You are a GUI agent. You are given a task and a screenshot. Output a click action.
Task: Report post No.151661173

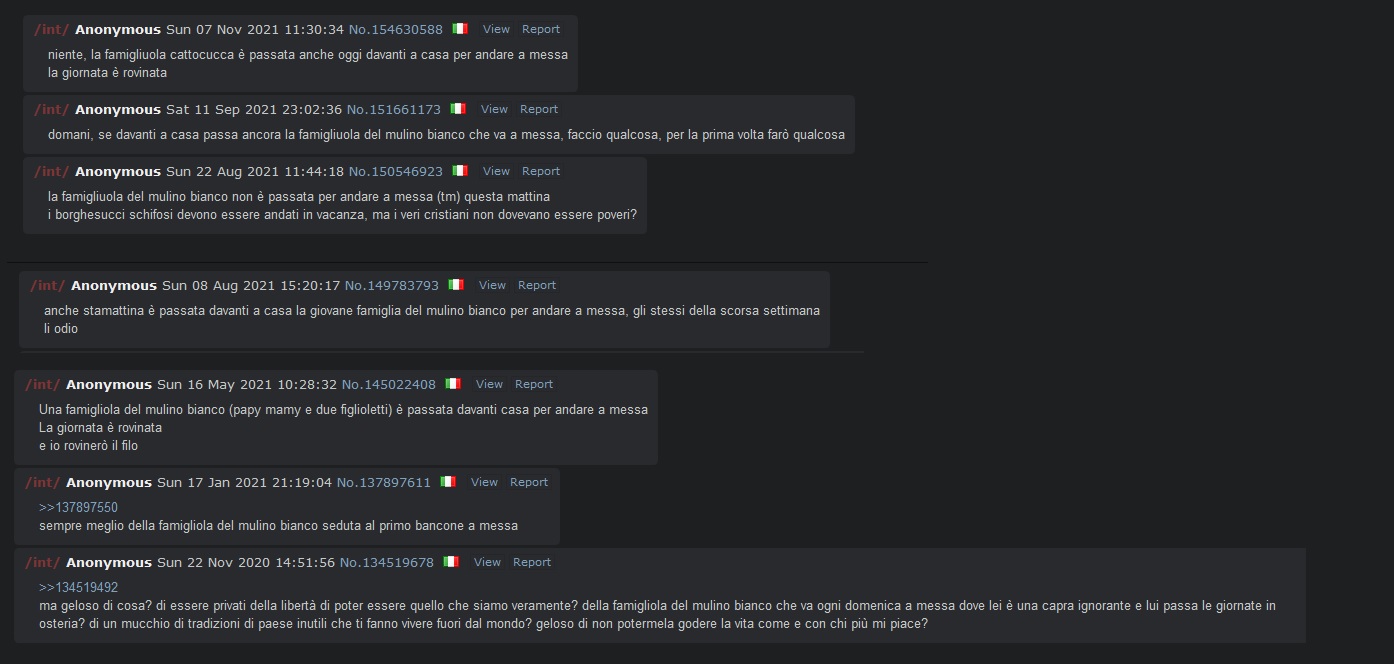[x=539, y=109]
